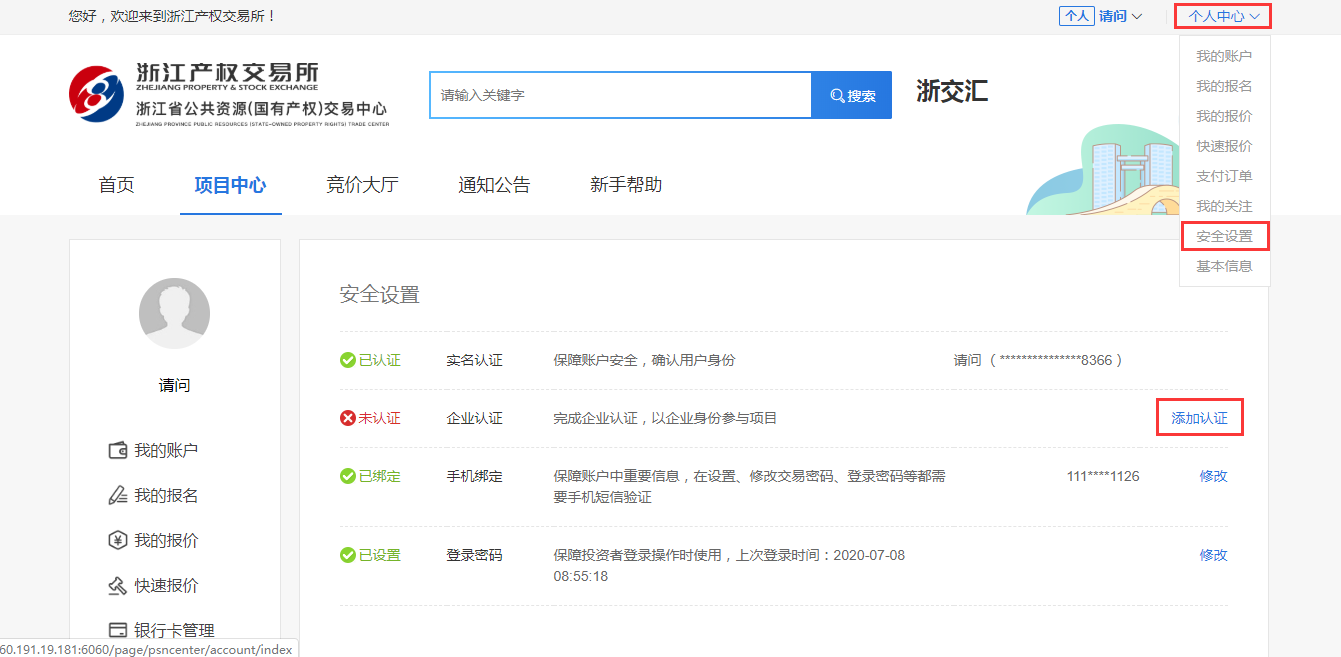Click the 添加认证 link for 企业认证
1341x657 pixels.
click(x=1199, y=418)
